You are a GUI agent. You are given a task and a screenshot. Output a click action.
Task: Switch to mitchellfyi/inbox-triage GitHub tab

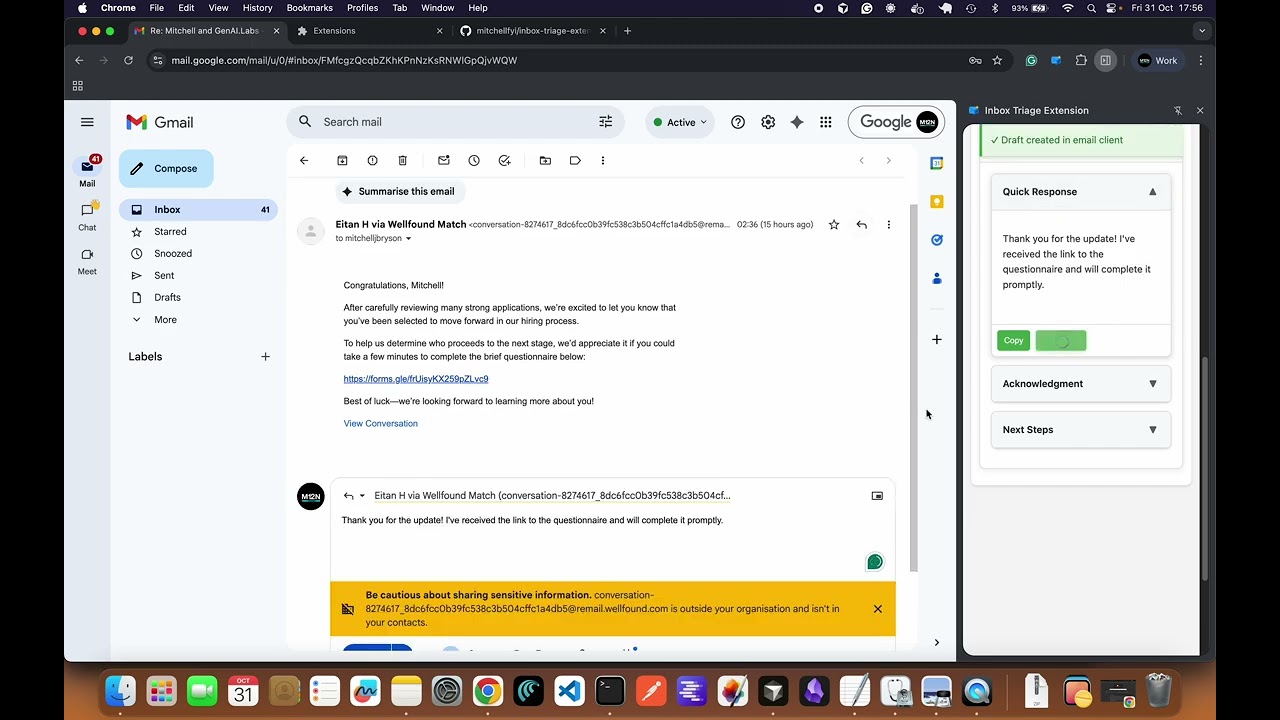point(533,31)
